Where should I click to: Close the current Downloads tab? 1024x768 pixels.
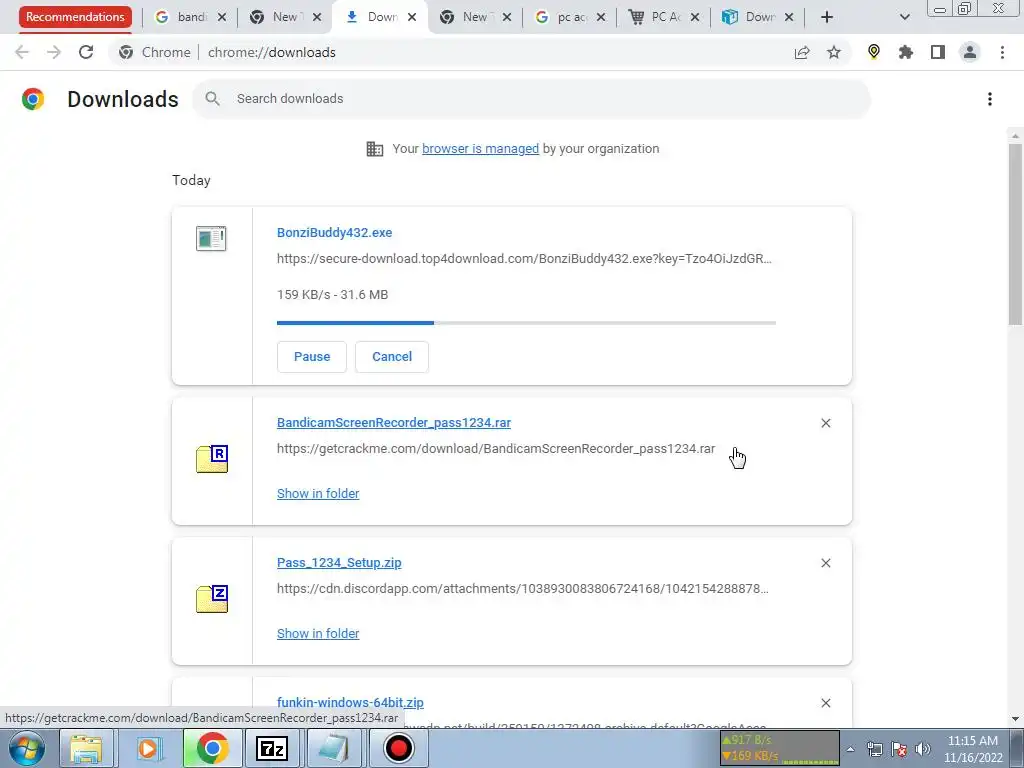pos(412,17)
